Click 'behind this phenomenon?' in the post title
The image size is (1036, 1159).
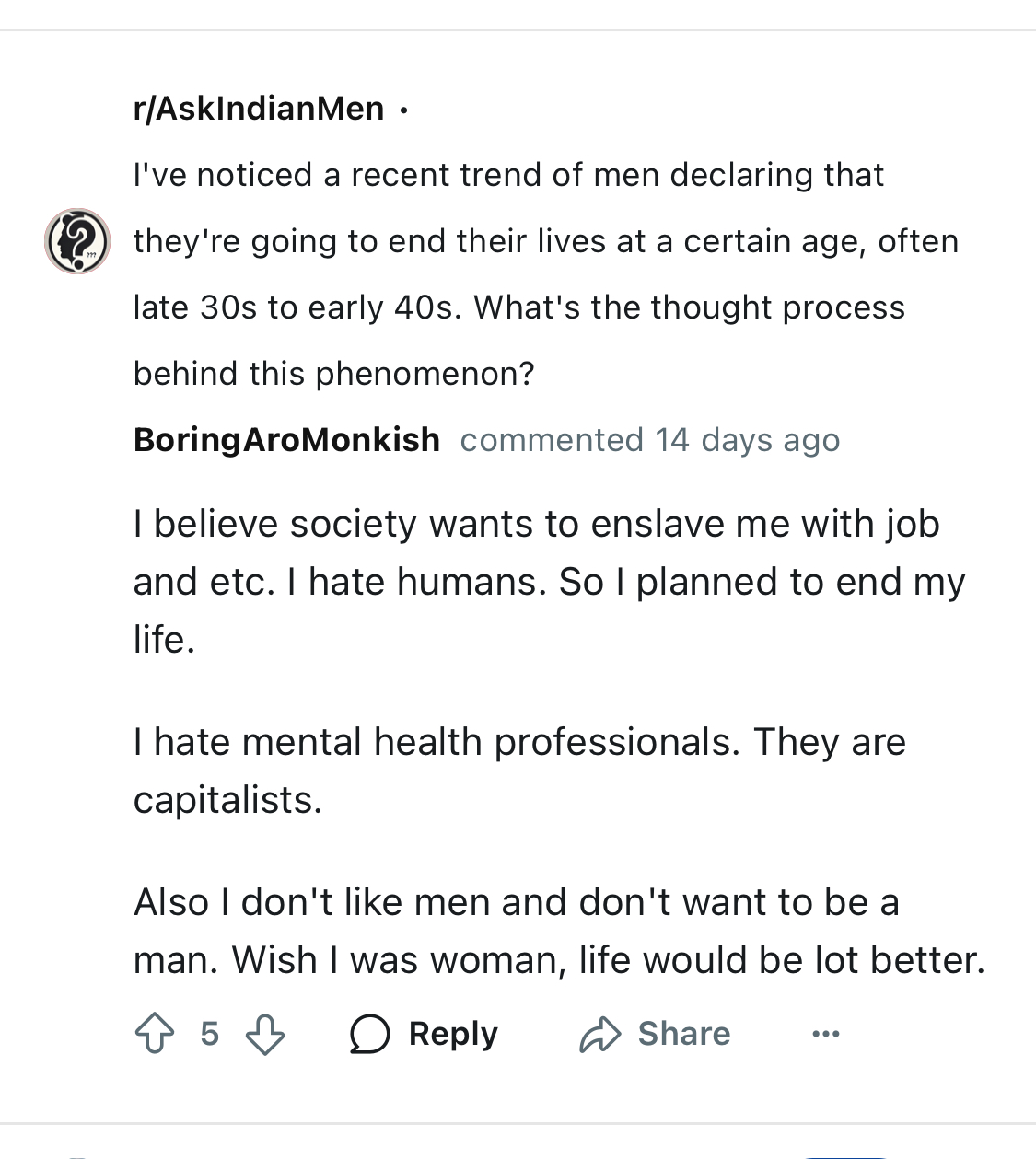pyautogui.click(x=334, y=374)
